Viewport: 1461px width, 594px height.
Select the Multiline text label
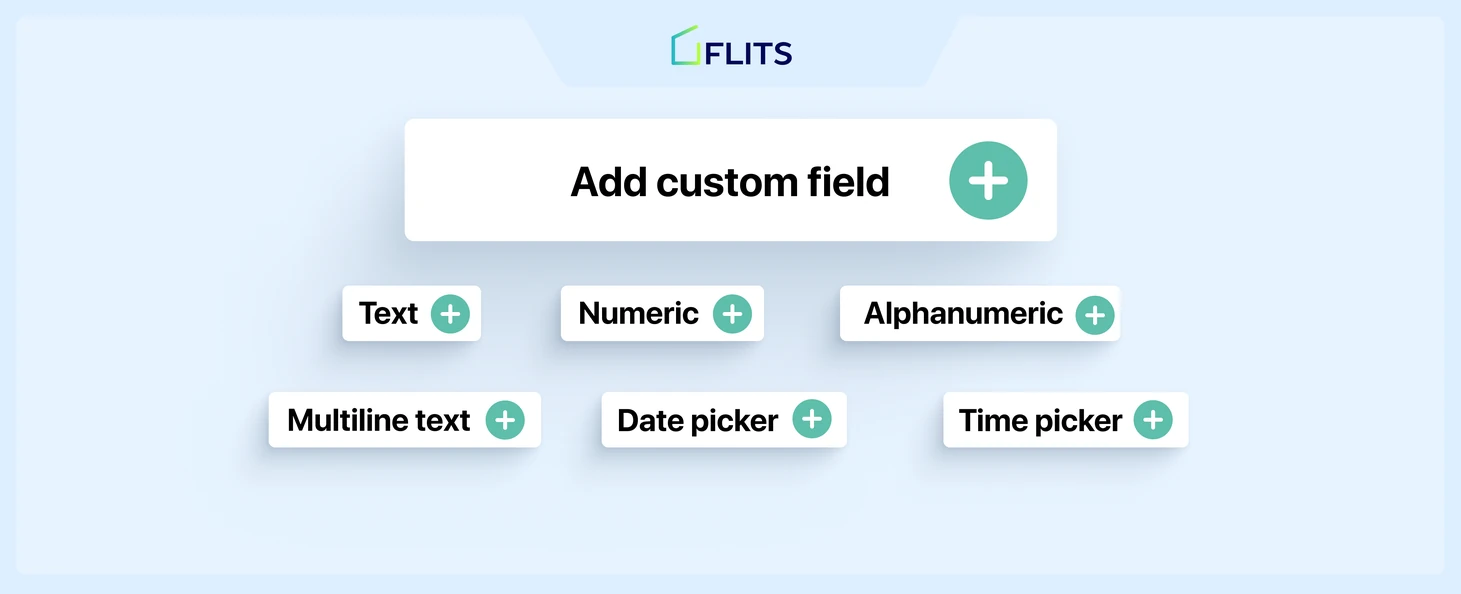[378, 420]
